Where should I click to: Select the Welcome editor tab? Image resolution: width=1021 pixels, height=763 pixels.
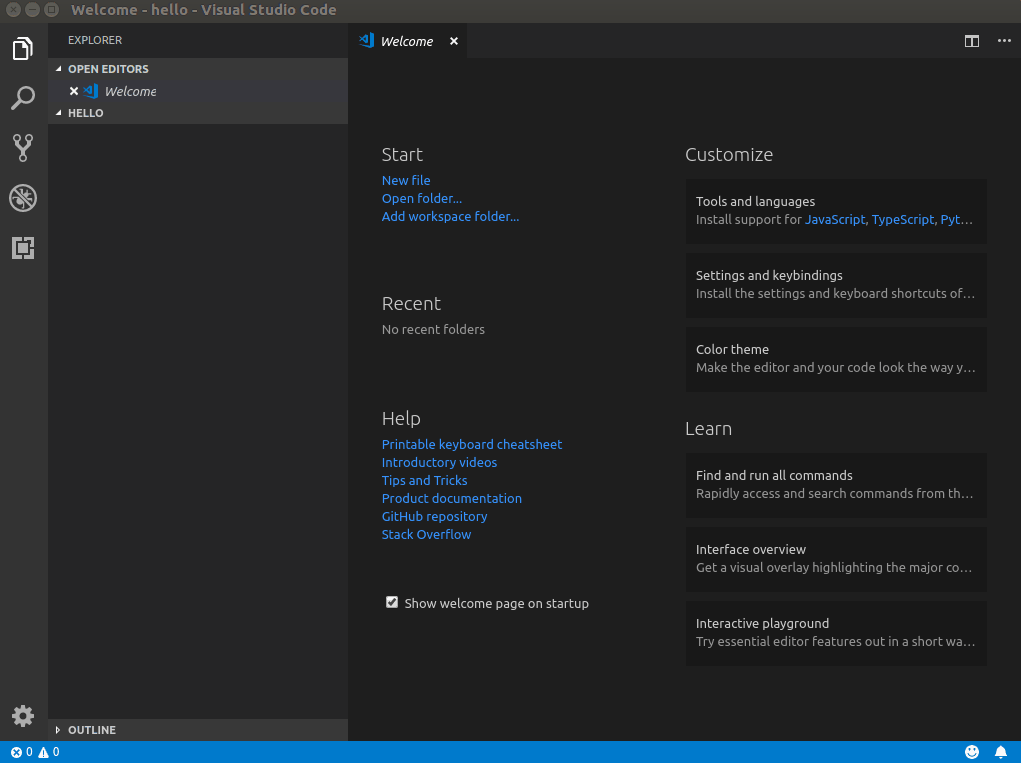406,41
